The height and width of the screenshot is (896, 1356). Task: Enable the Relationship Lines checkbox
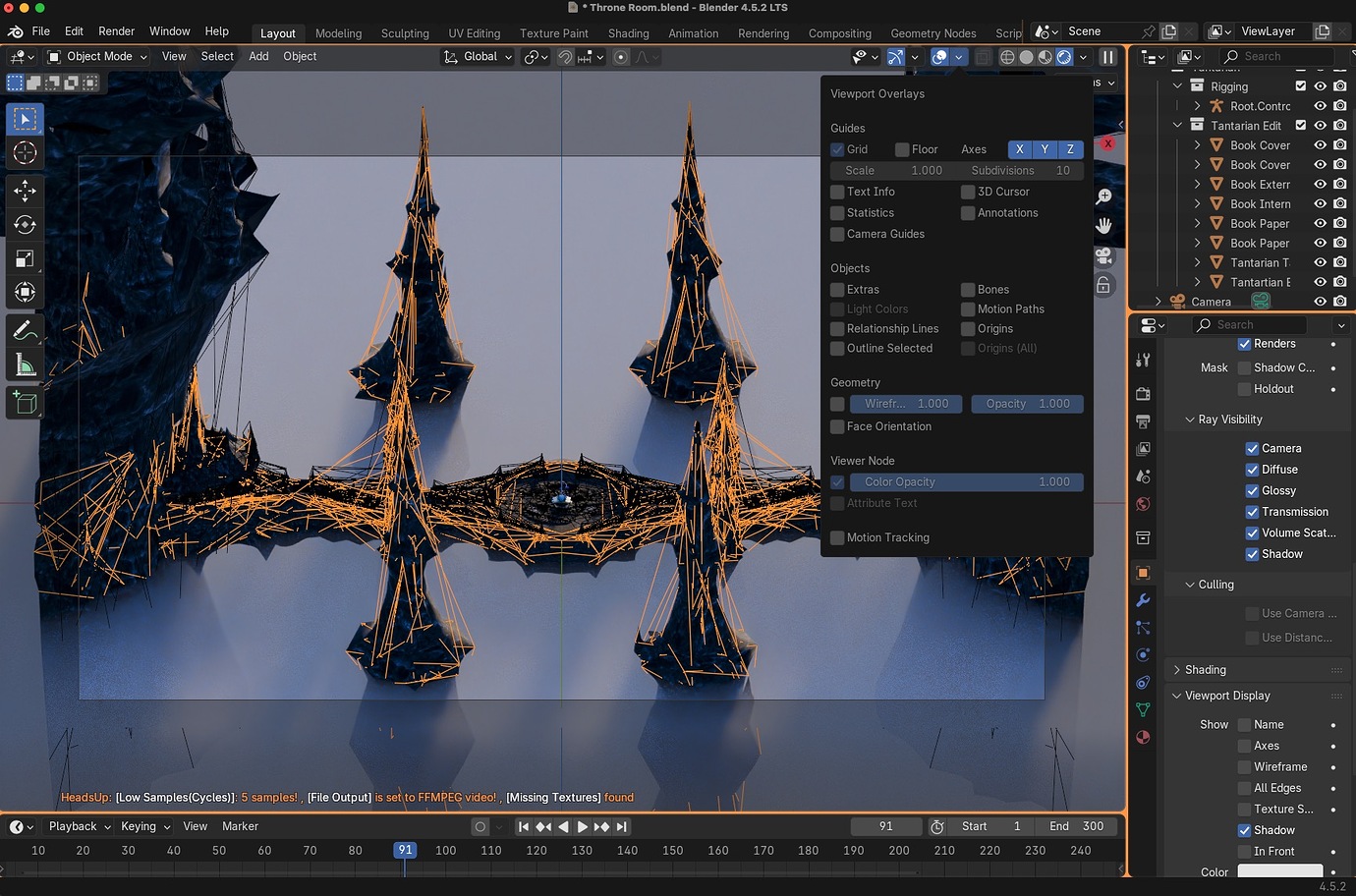(837, 329)
